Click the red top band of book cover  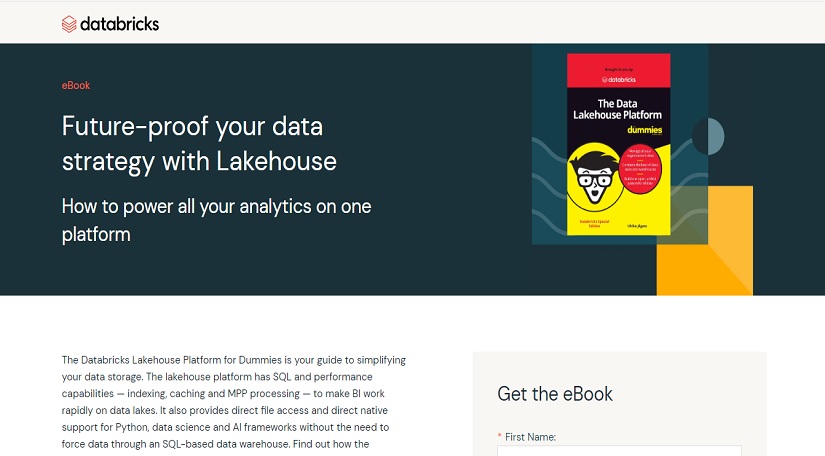point(619,70)
